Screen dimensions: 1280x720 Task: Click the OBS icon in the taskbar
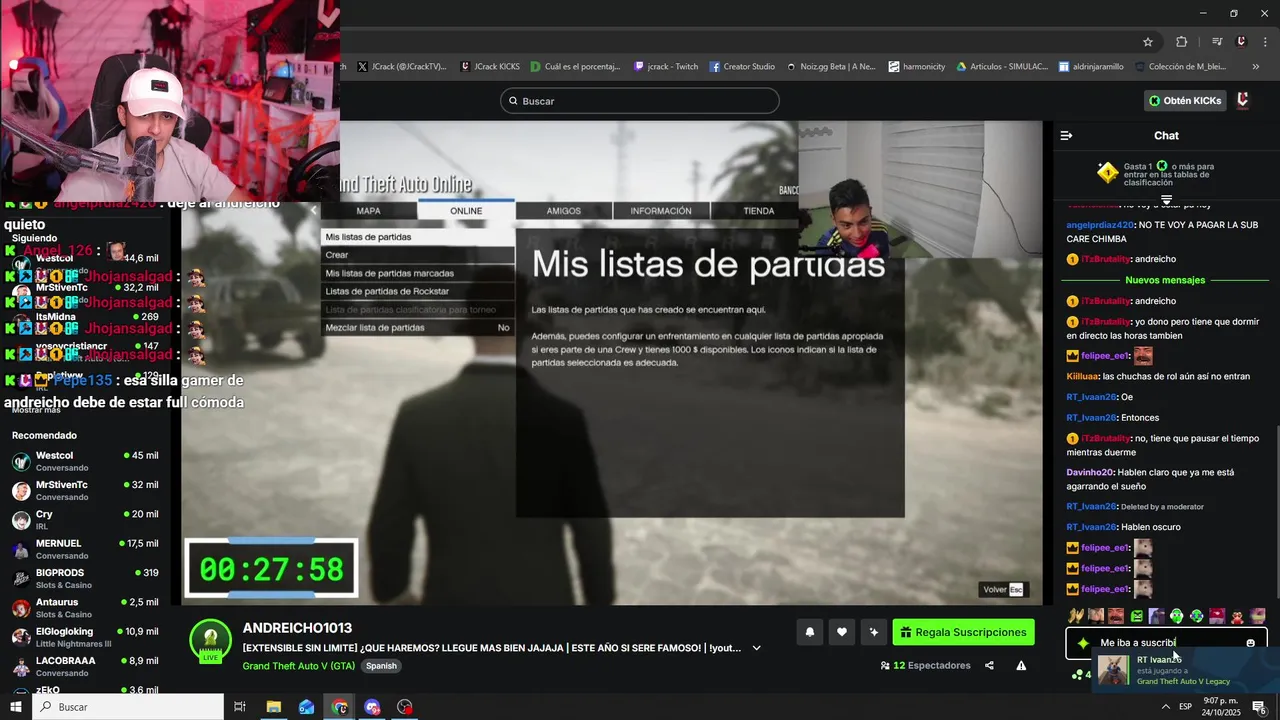click(405, 707)
